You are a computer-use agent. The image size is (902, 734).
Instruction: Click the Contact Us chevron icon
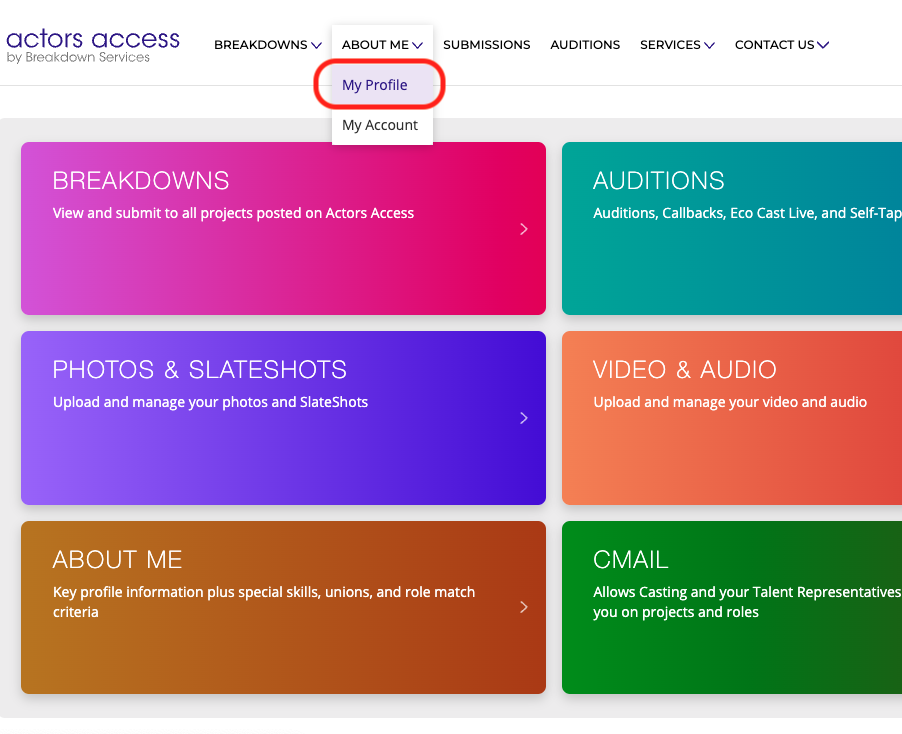click(x=823, y=45)
